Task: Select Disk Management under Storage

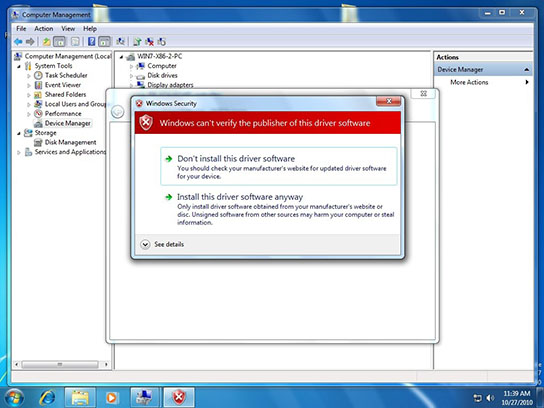Action: pos(70,142)
